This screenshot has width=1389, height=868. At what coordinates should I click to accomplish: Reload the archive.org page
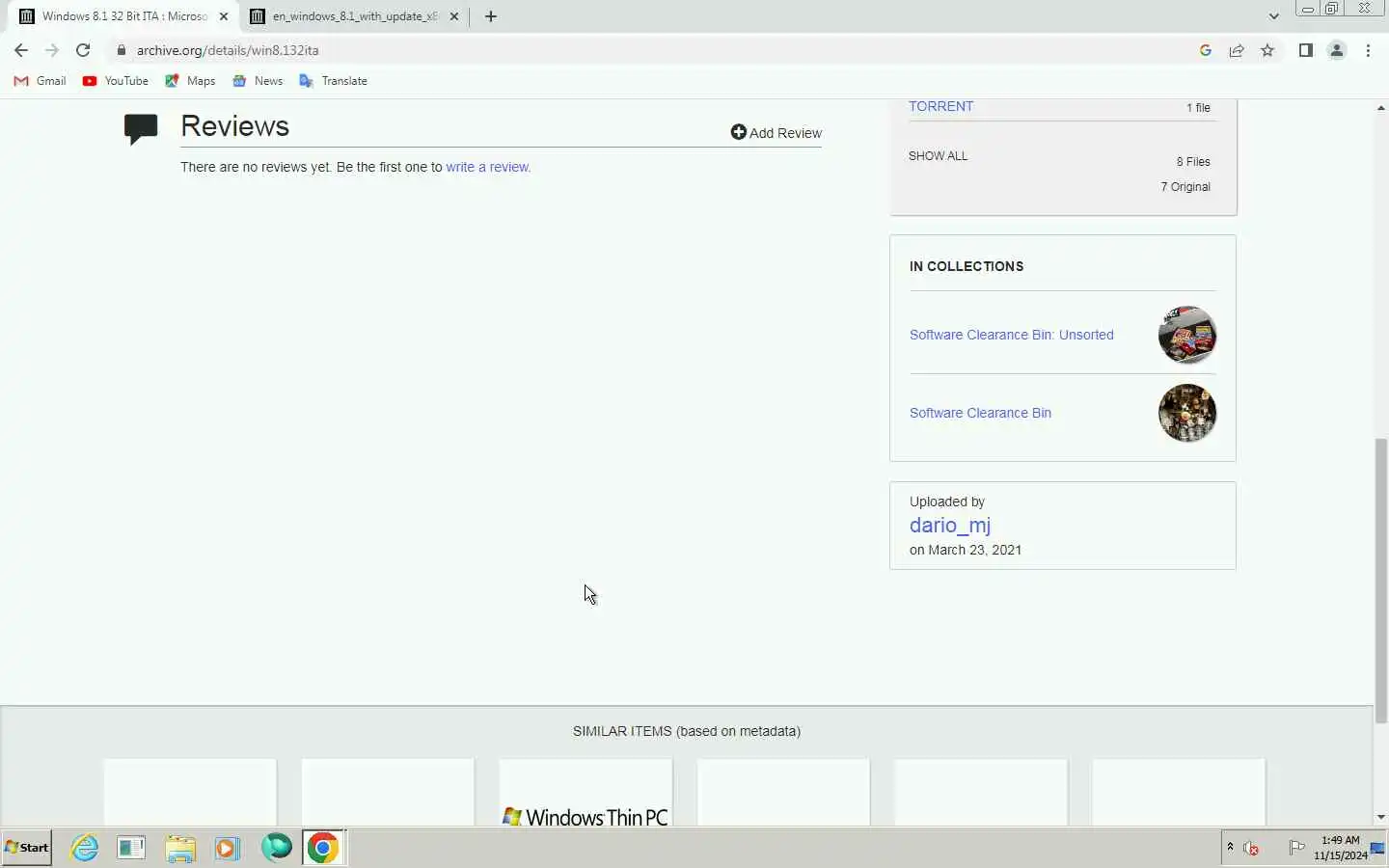point(83,50)
